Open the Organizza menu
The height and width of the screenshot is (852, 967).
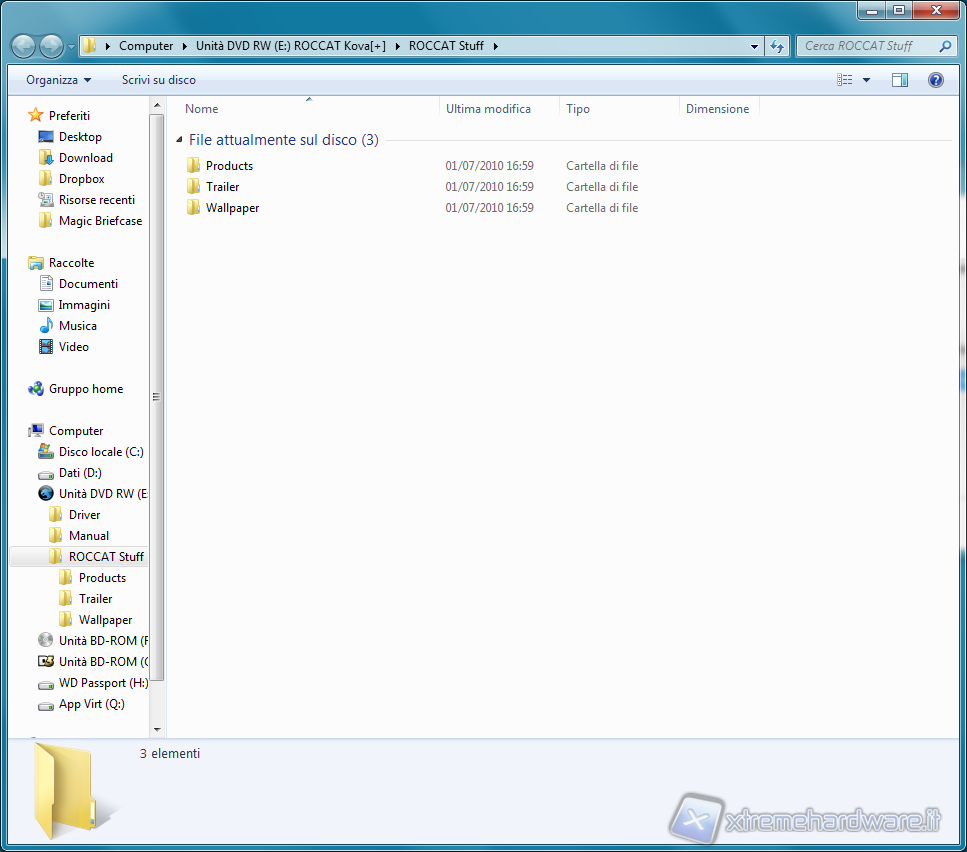(x=58, y=80)
